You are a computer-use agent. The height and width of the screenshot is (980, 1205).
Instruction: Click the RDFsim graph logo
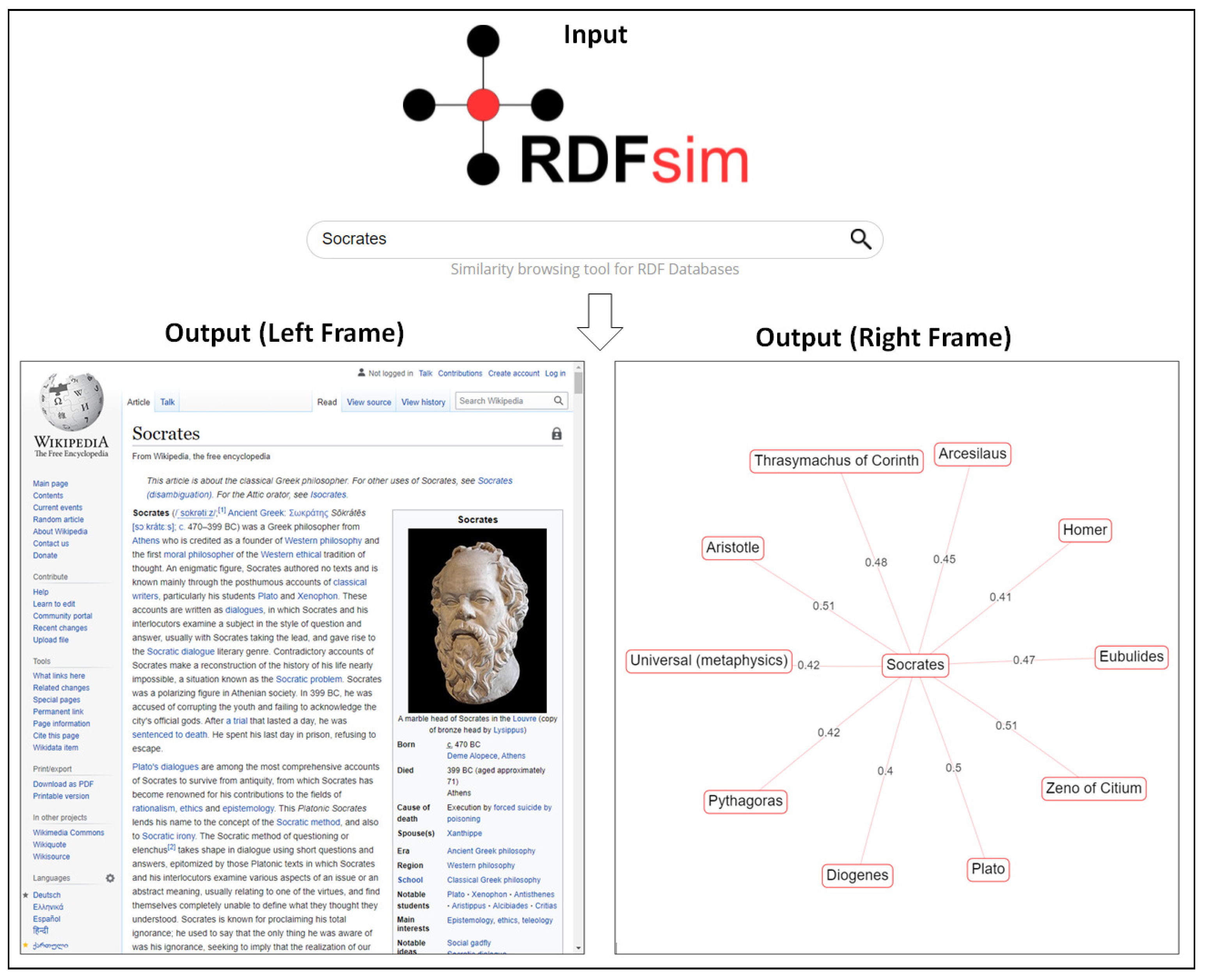click(483, 105)
